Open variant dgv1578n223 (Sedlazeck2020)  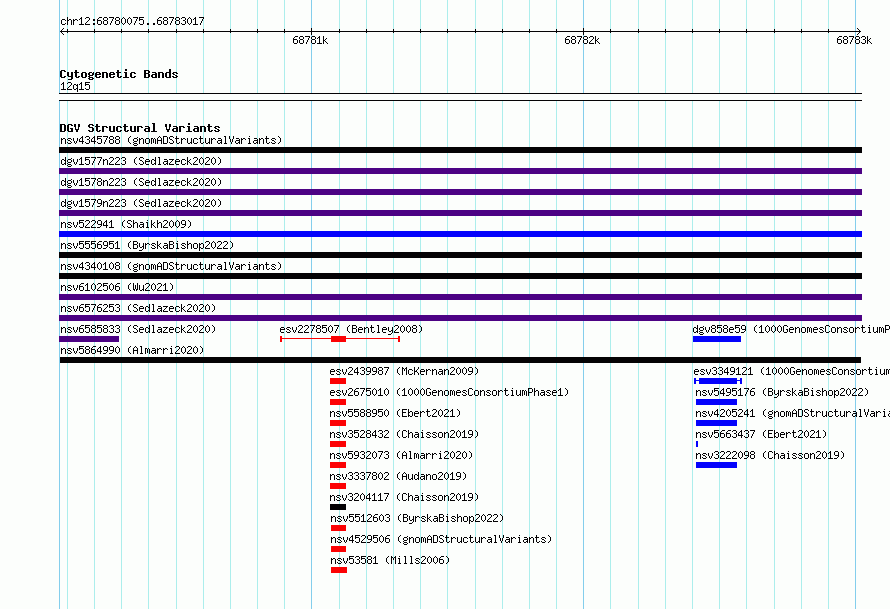point(141,182)
